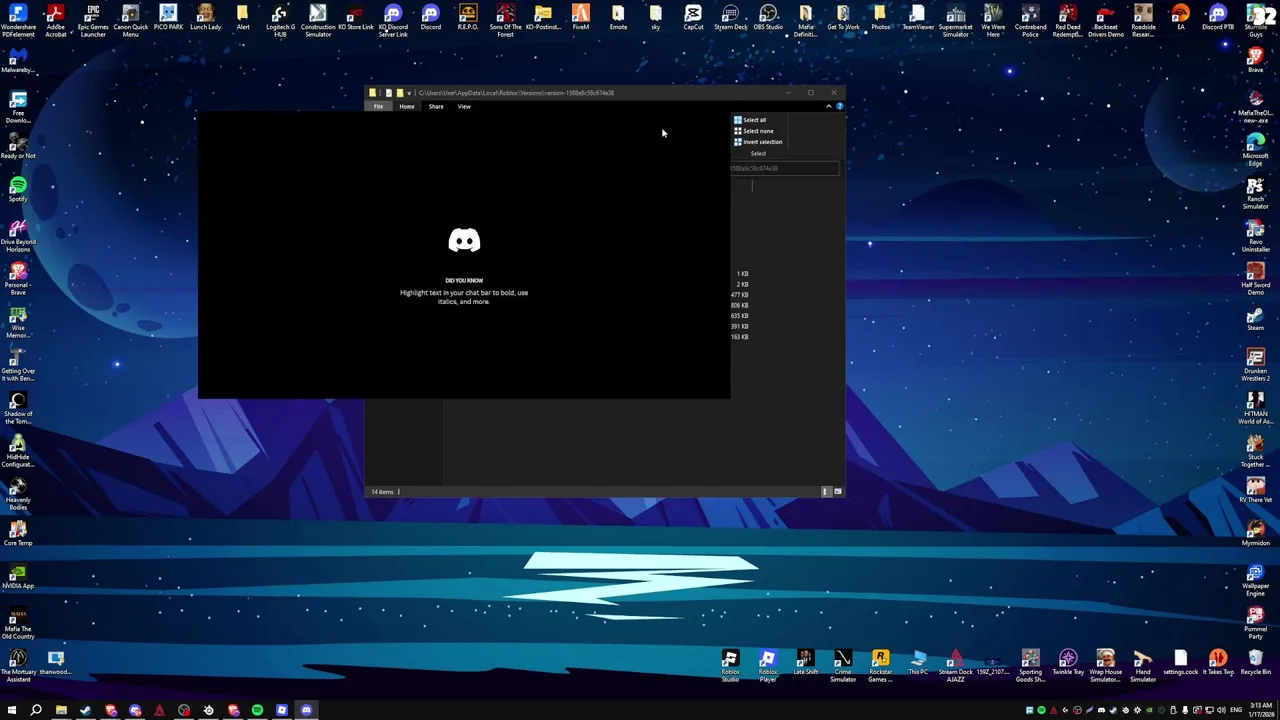Open File Explorer from the taskbar

tap(61, 710)
